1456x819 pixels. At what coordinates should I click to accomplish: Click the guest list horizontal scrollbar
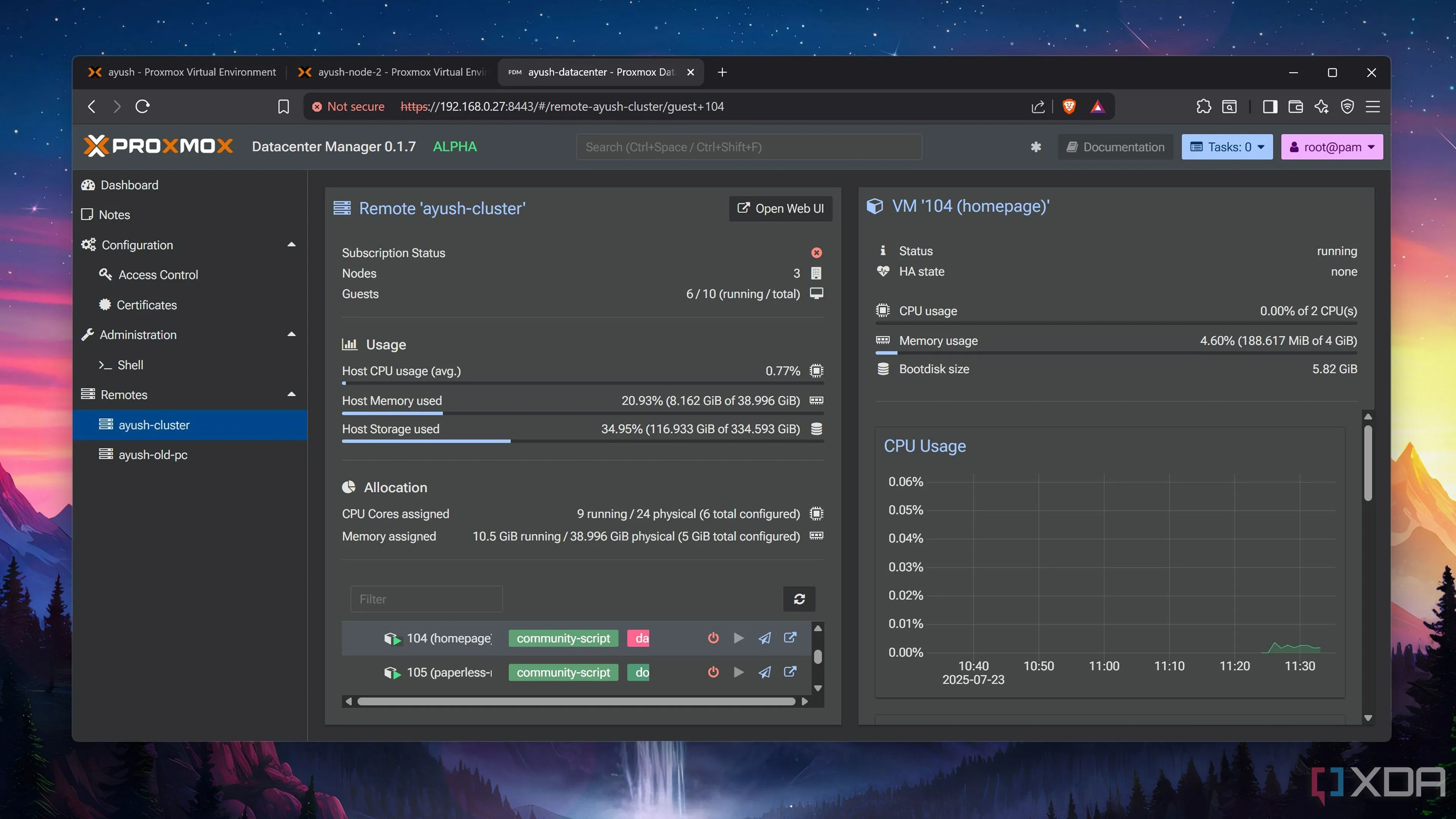click(576, 701)
